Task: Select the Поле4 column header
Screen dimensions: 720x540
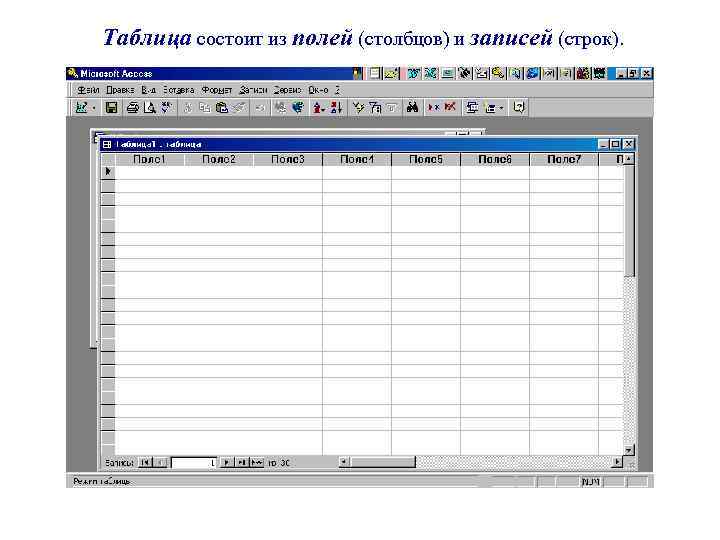Action: point(357,159)
